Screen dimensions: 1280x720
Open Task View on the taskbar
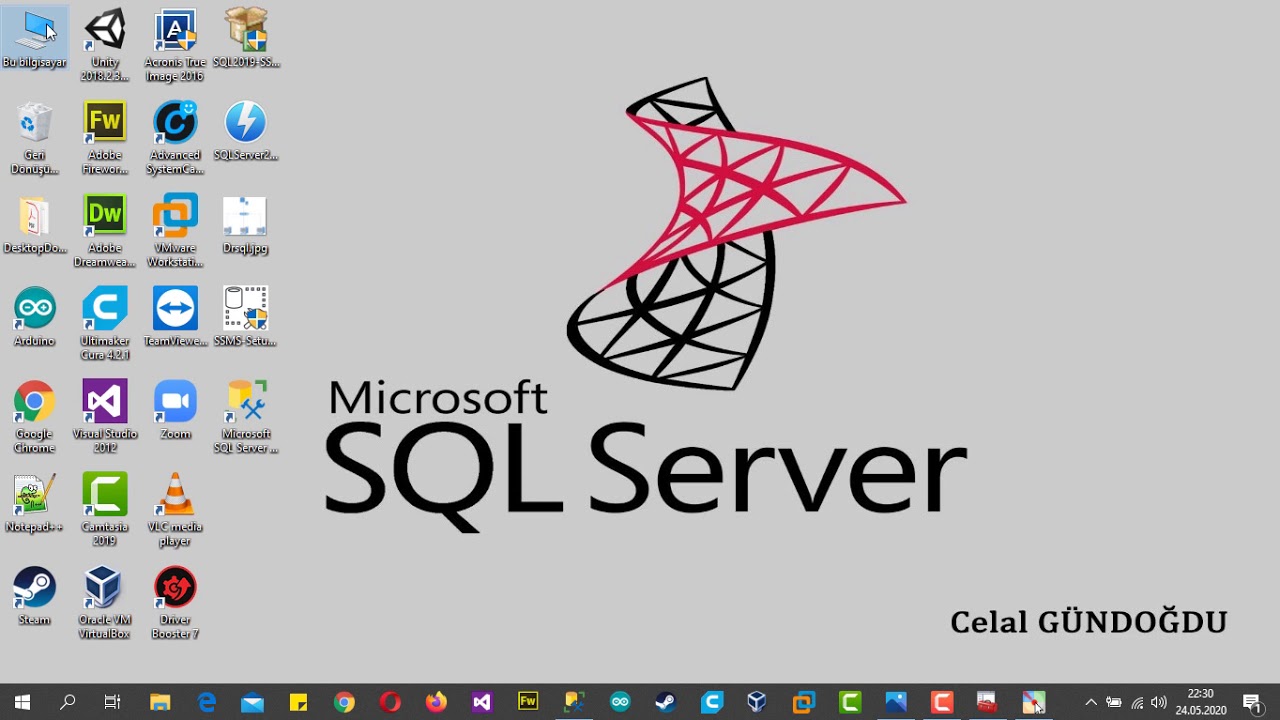[113, 702]
